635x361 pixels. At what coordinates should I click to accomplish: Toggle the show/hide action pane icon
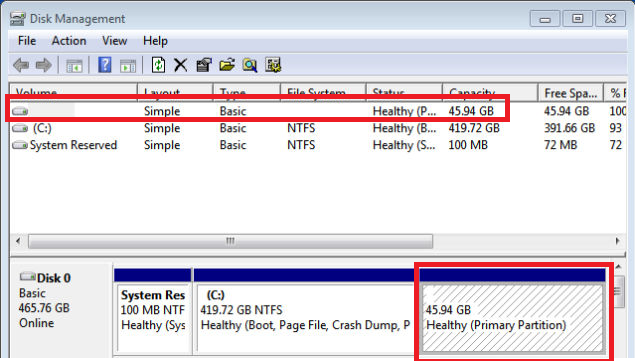pos(128,65)
